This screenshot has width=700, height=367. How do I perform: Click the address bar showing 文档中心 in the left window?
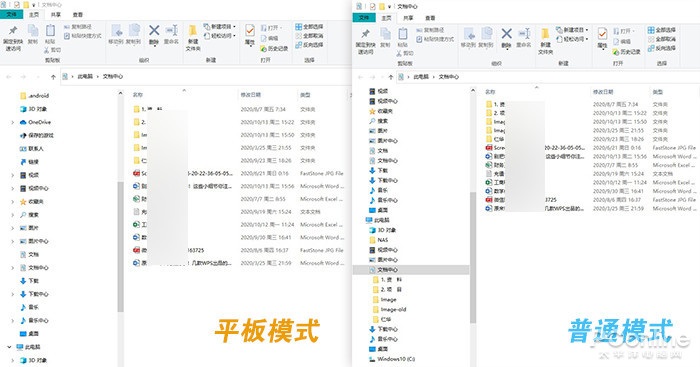pos(205,77)
